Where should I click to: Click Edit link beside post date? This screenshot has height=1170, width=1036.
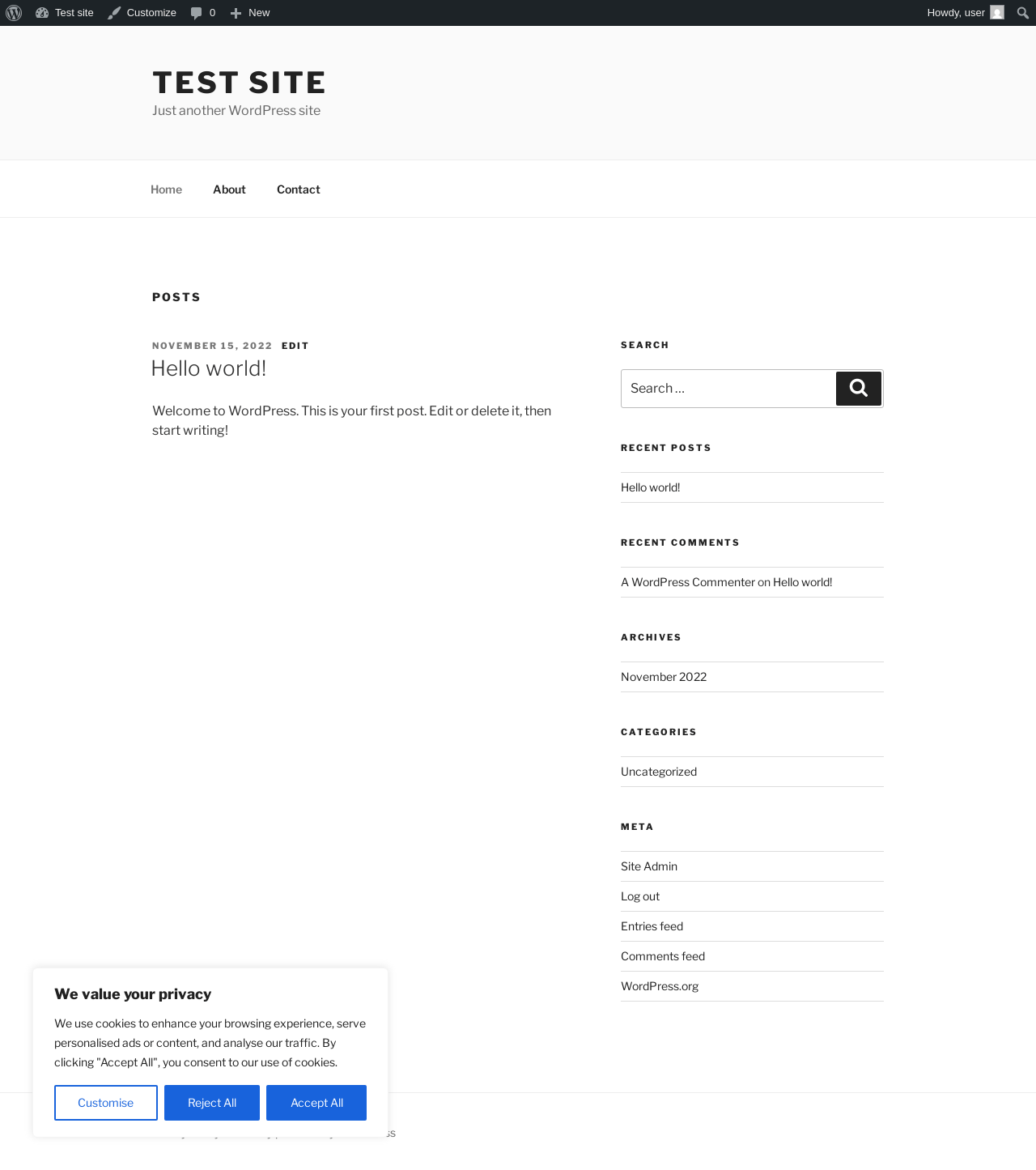pyautogui.click(x=295, y=346)
